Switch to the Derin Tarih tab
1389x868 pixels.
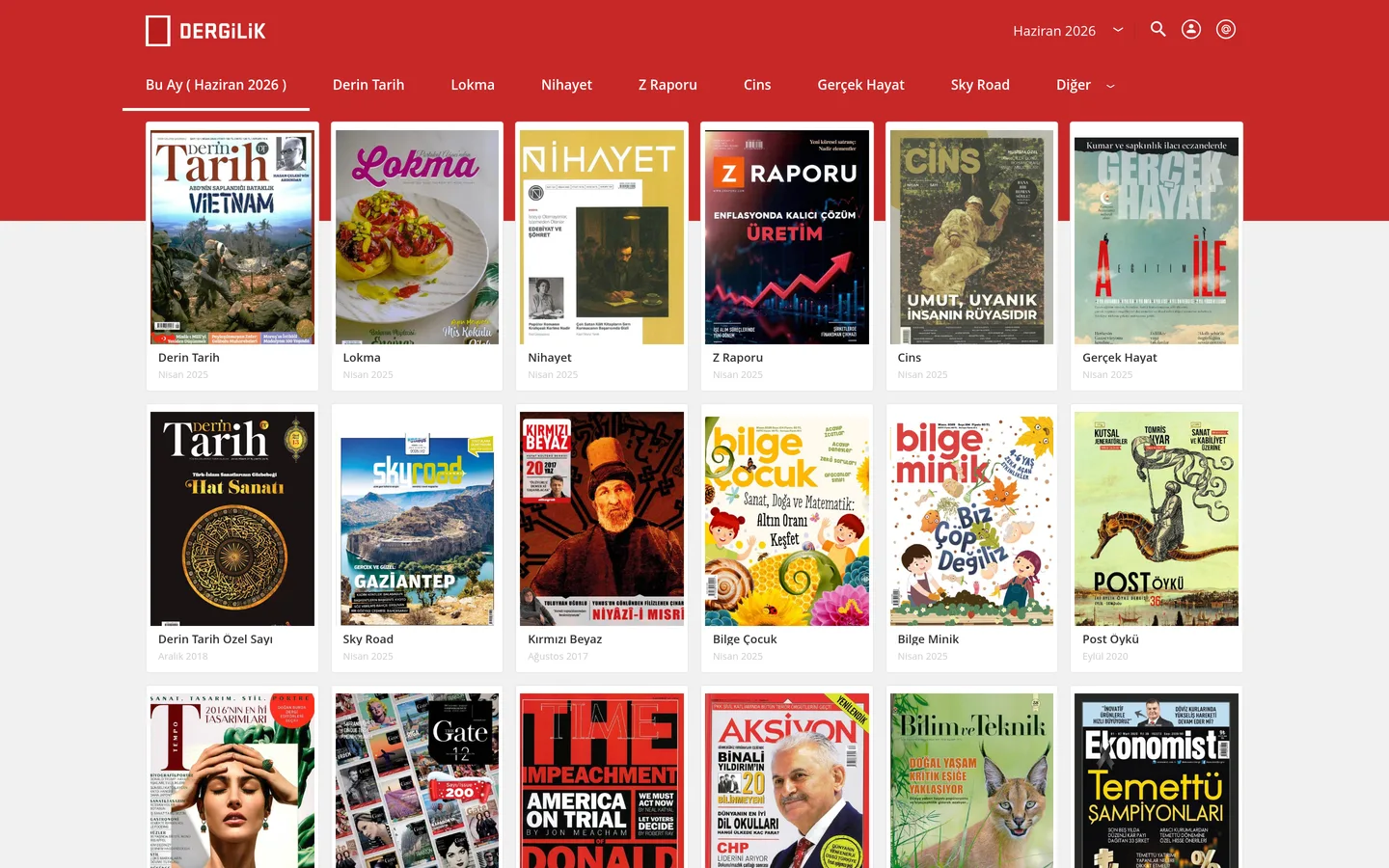click(x=368, y=85)
